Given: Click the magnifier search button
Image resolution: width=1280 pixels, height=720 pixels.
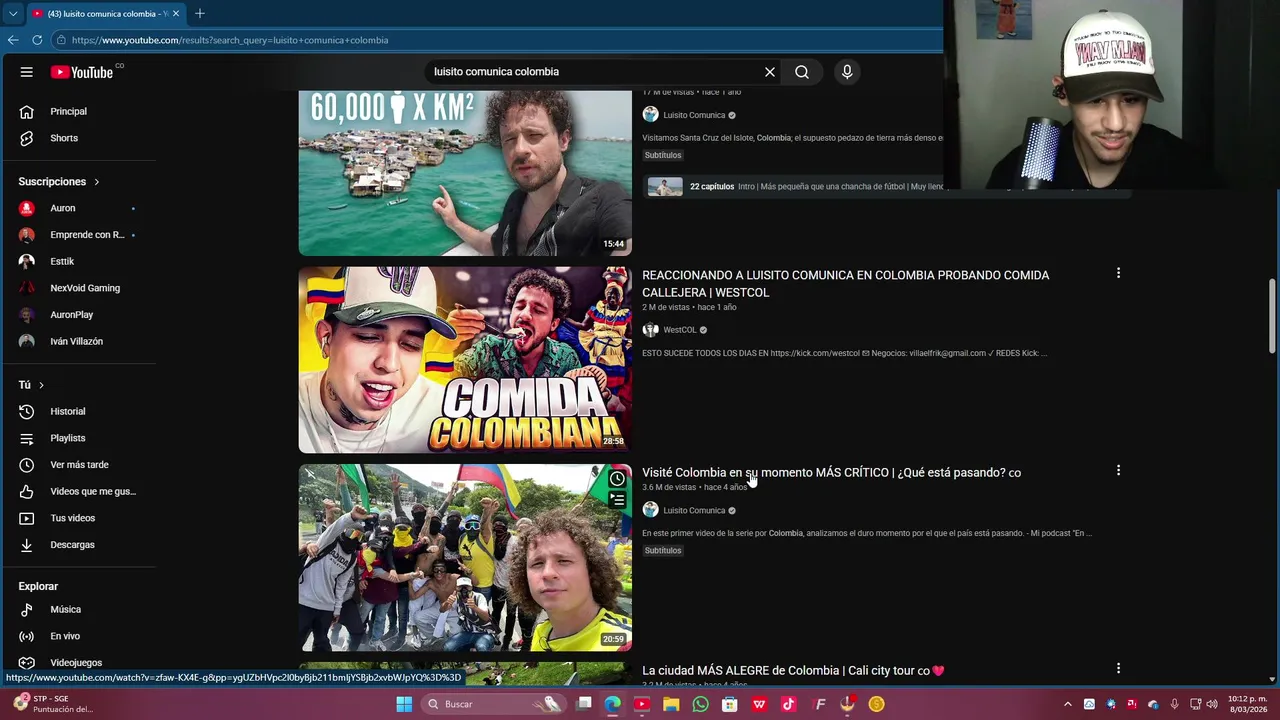Looking at the screenshot, I should pyautogui.click(x=802, y=72).
